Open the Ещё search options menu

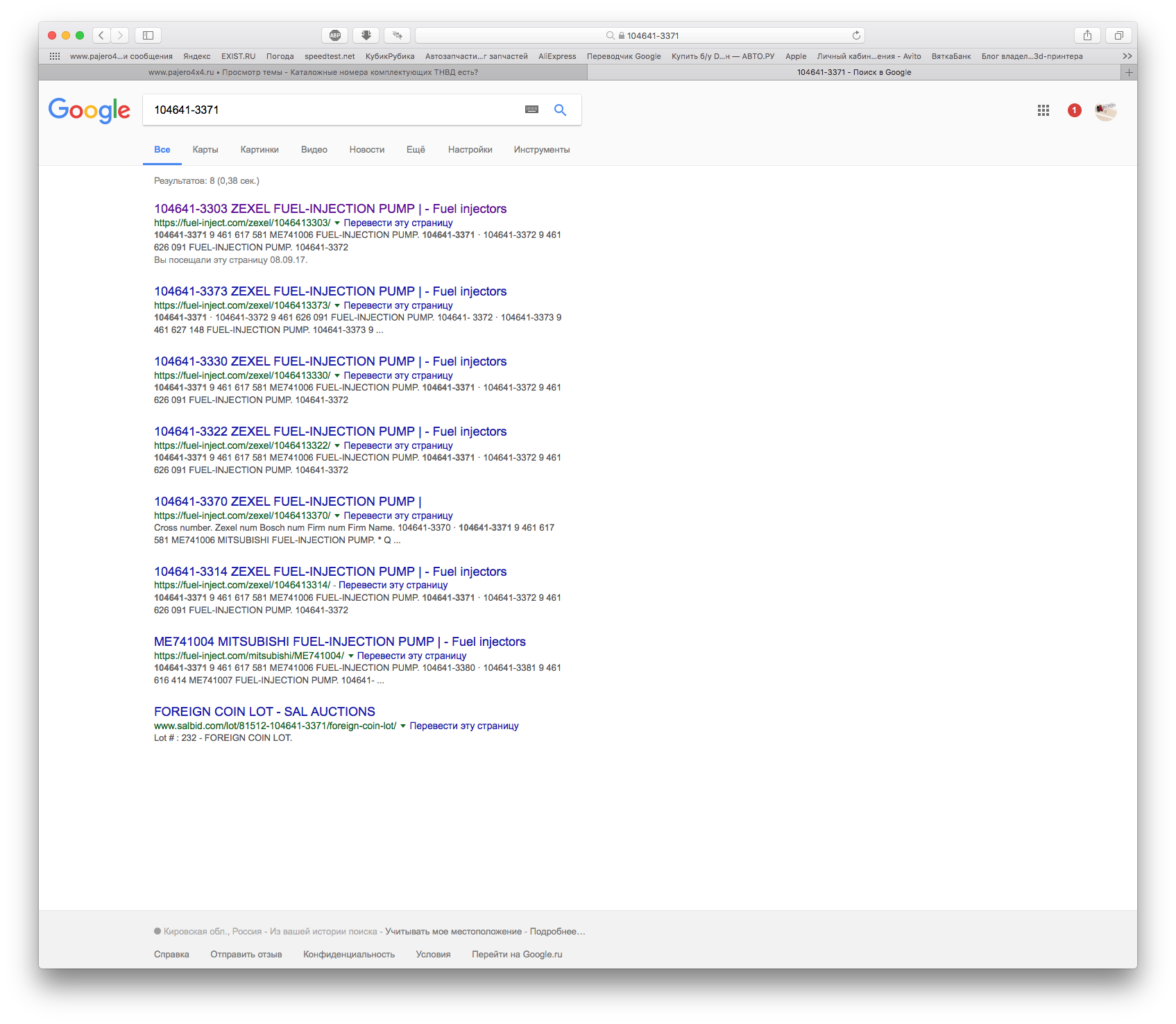pos(416,150)
